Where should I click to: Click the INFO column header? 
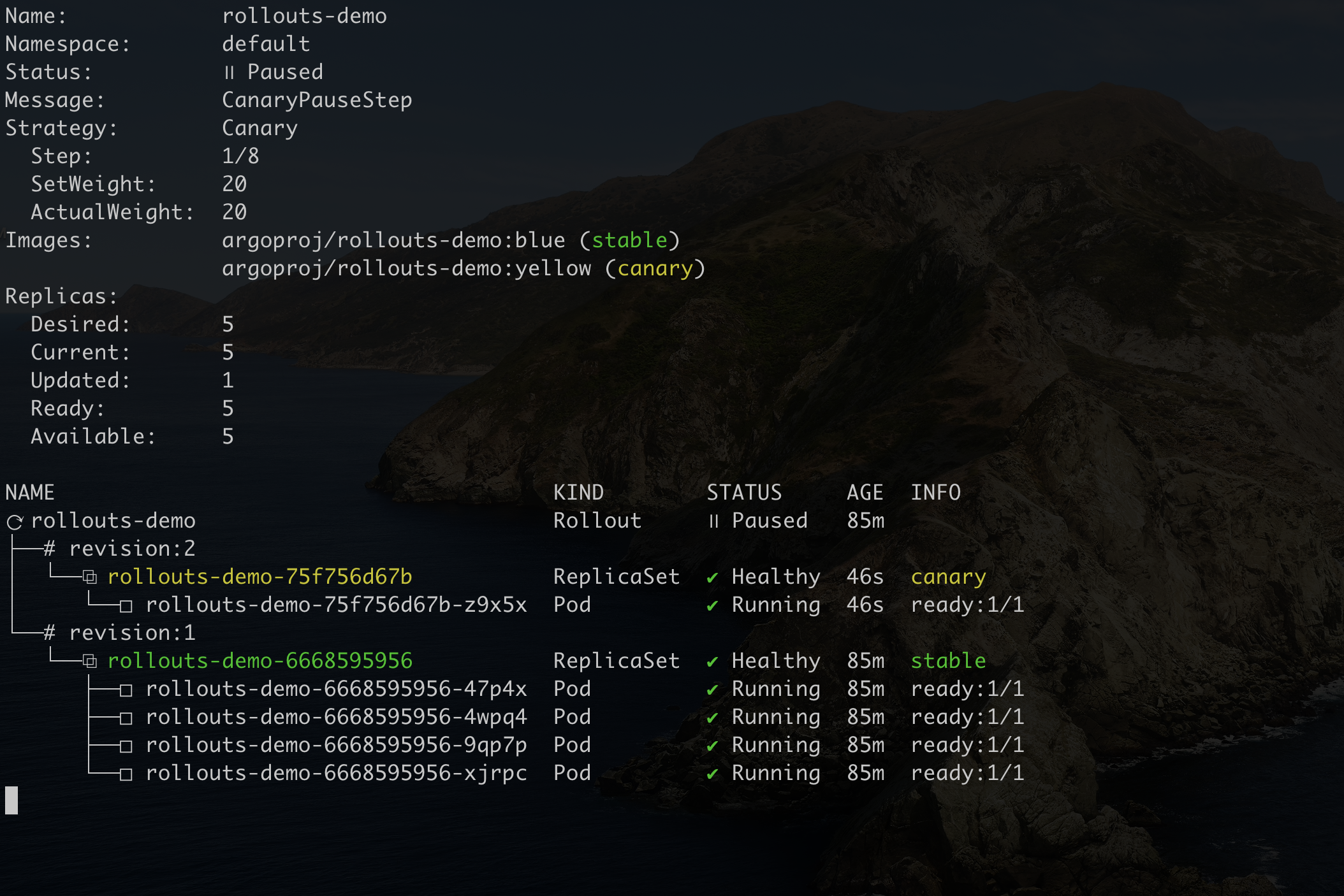935,493
